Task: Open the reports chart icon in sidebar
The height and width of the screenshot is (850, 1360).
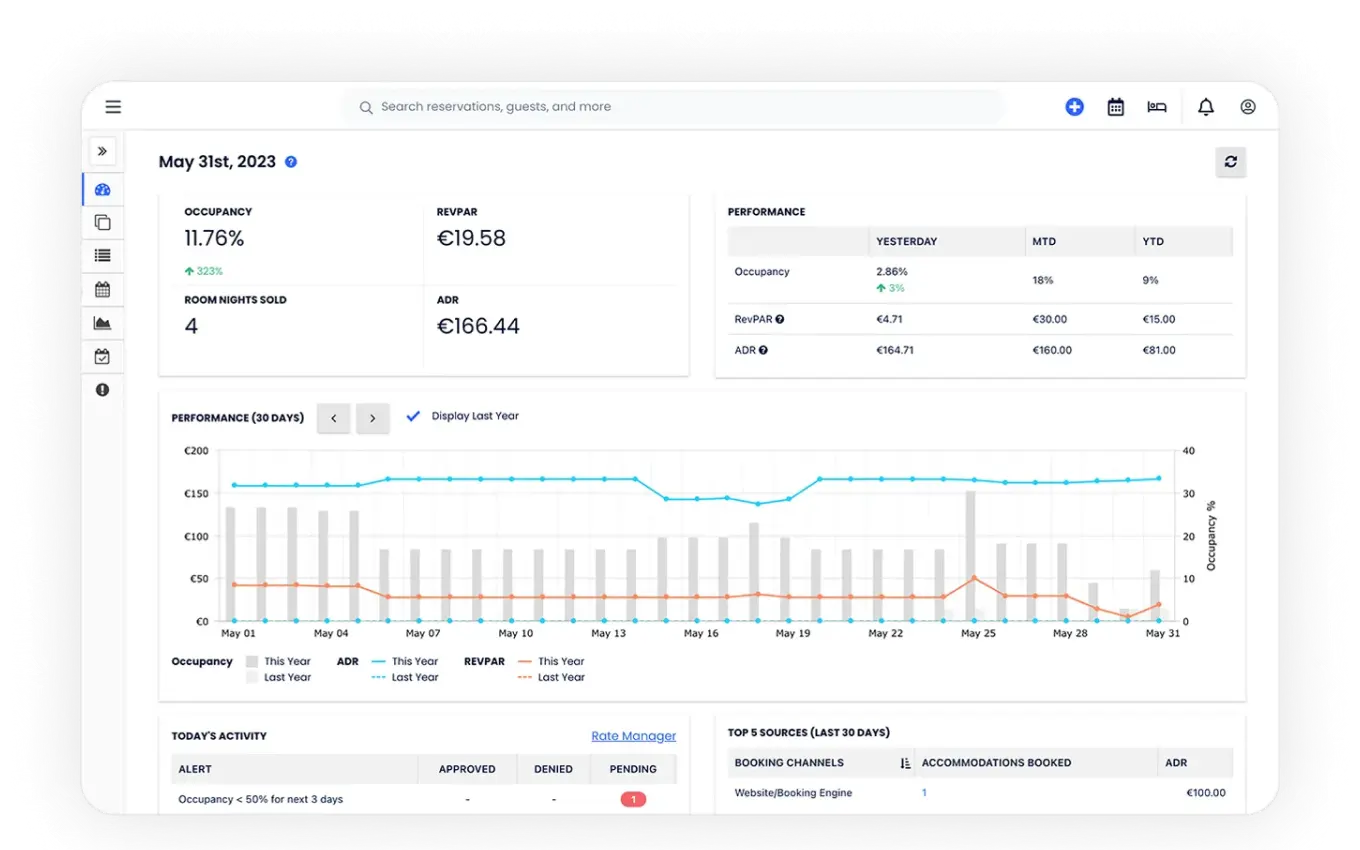Action: [102, 322]
